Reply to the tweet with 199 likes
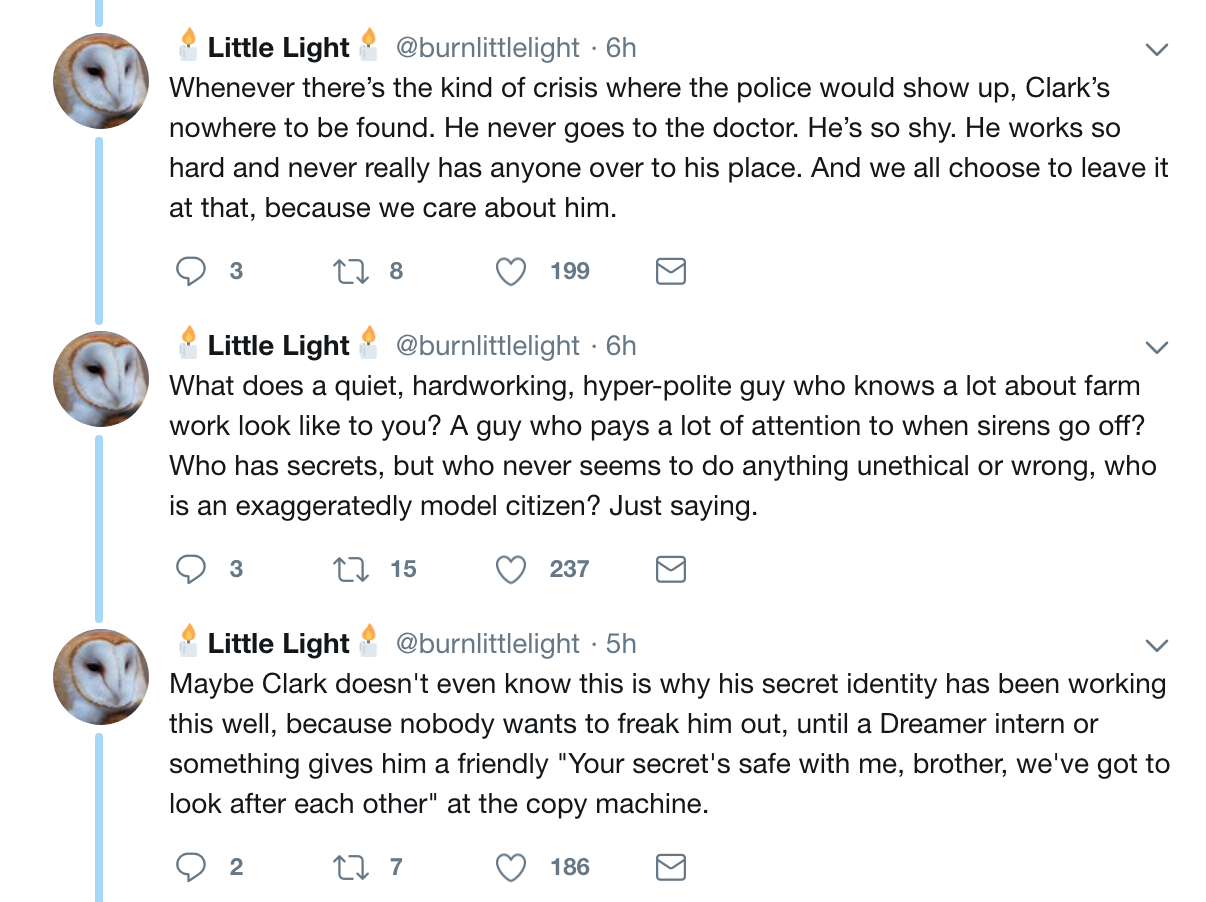 tap(191, 271)
